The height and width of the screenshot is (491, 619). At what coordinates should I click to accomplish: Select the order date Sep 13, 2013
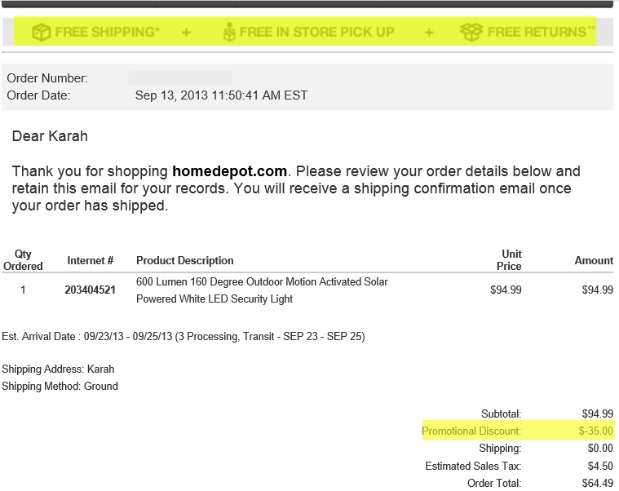click(221, 96)
